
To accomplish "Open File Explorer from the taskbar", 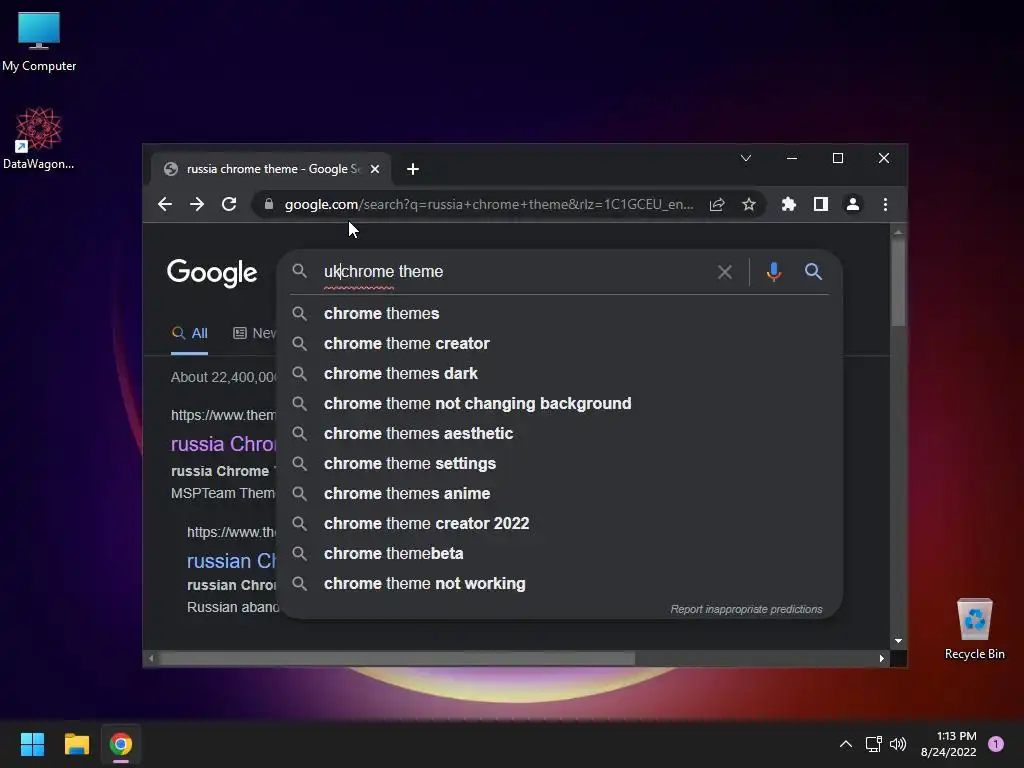I will (76, 744).
